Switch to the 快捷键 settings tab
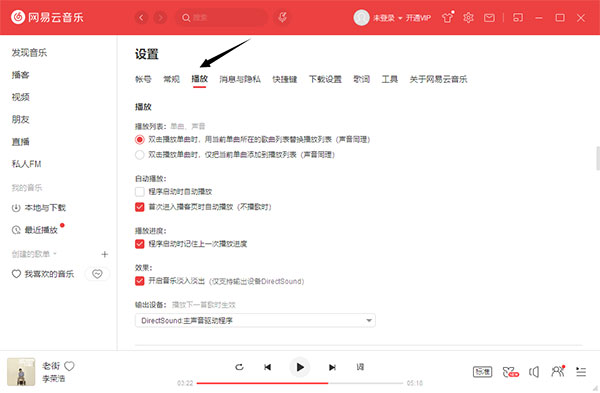Screen dimensions: 600x393 [285, 79]
